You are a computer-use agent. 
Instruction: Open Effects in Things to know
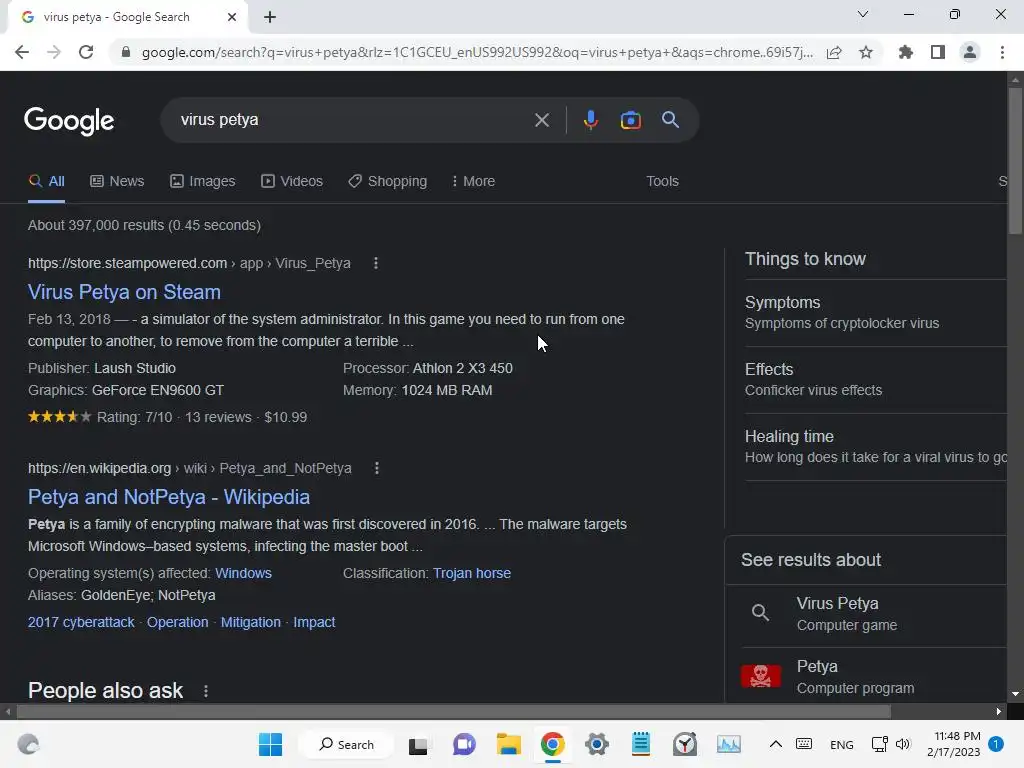875,379
